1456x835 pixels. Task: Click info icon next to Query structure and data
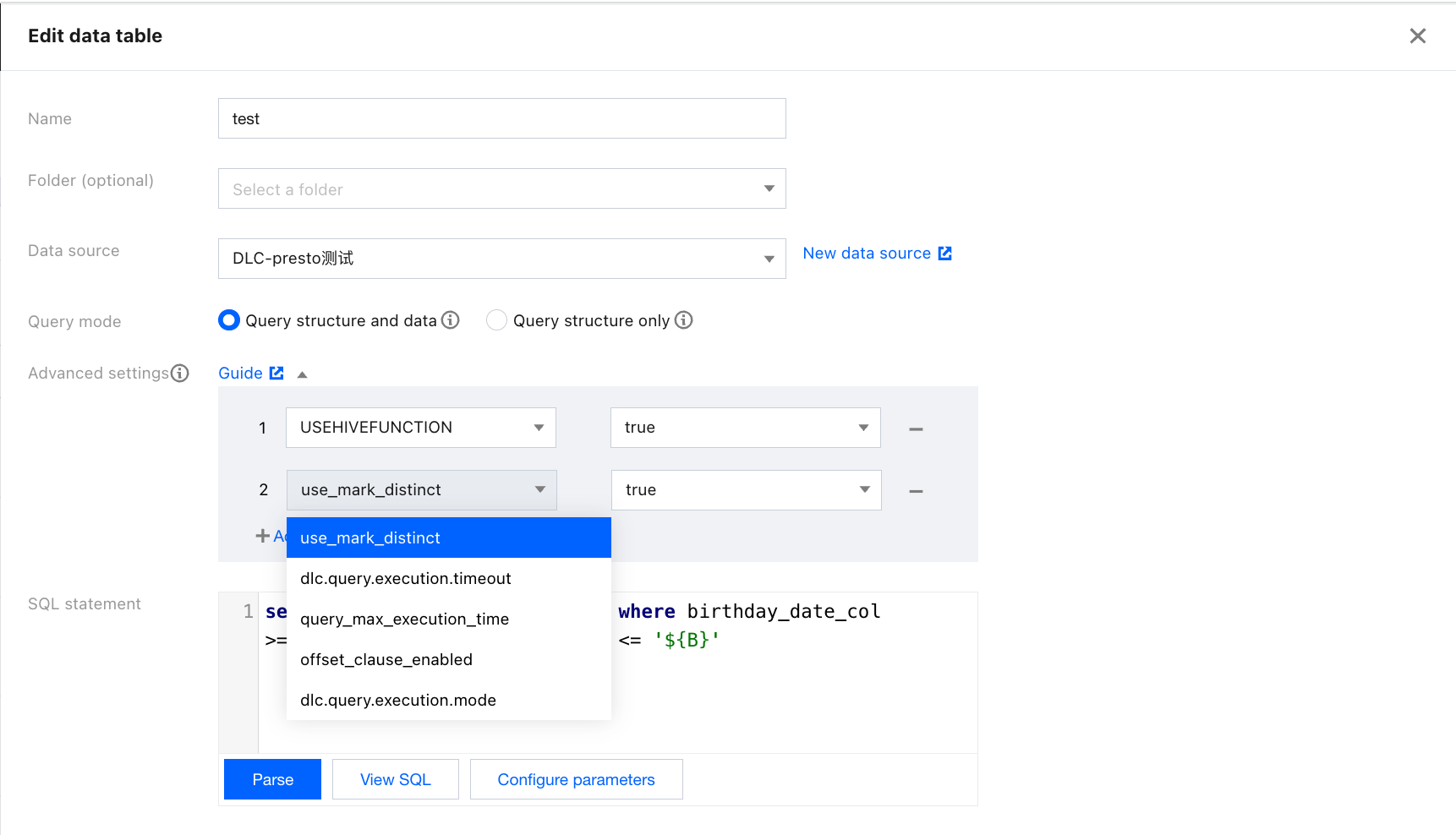[x=451, y=320]
